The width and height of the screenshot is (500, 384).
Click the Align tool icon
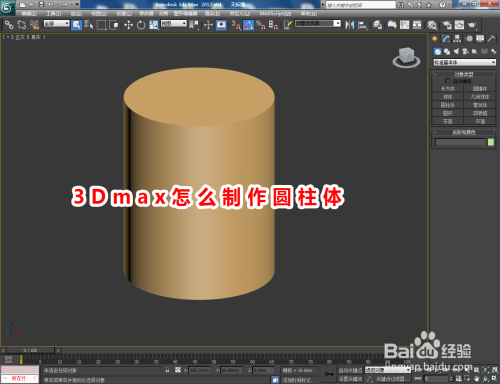(362, 25)
